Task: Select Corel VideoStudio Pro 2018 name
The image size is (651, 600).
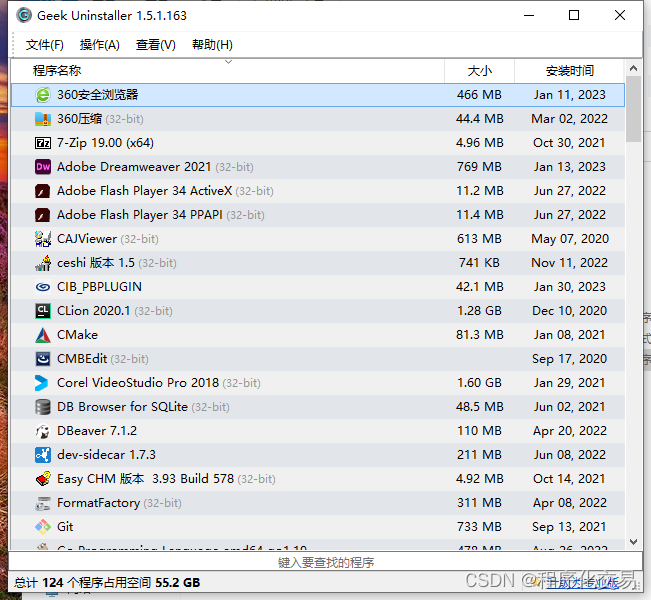Action: [138, 383]
